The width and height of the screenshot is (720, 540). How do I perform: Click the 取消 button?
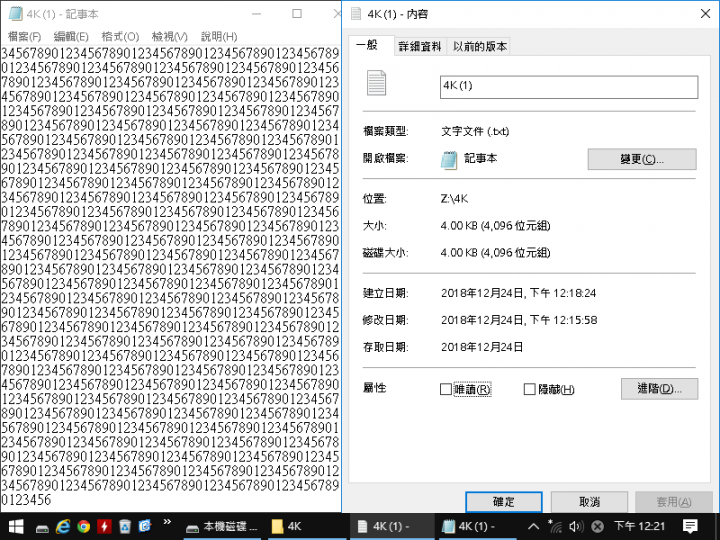tap(590, 502)
